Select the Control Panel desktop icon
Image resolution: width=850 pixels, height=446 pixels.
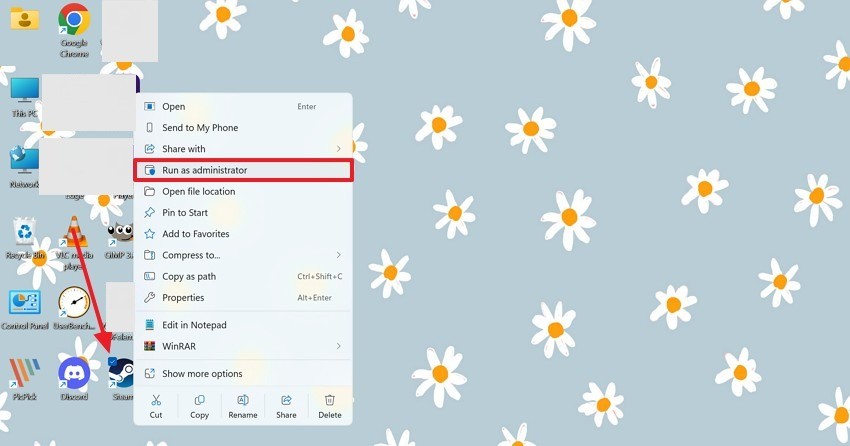point(25,310)
